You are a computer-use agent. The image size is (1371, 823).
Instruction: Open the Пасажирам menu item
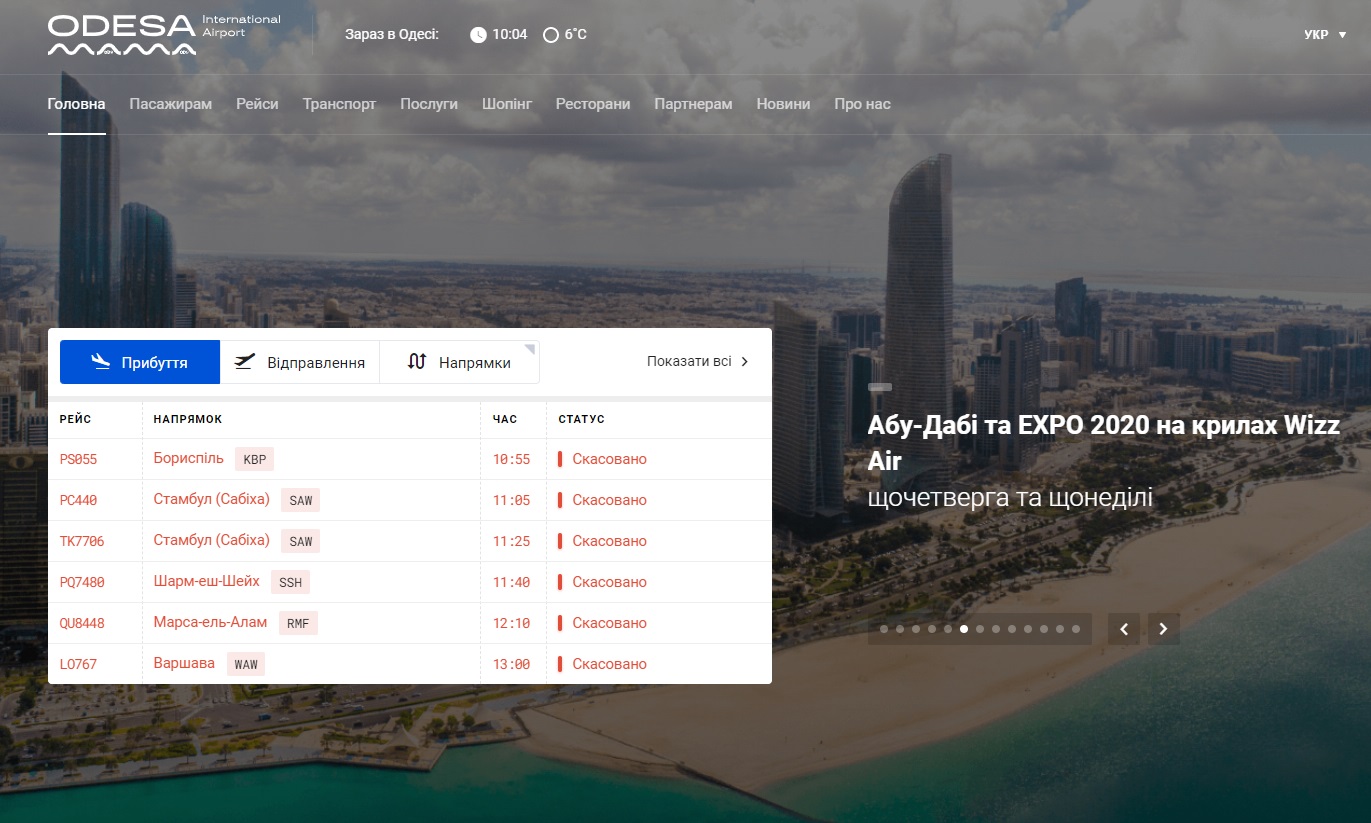[171, 104]
